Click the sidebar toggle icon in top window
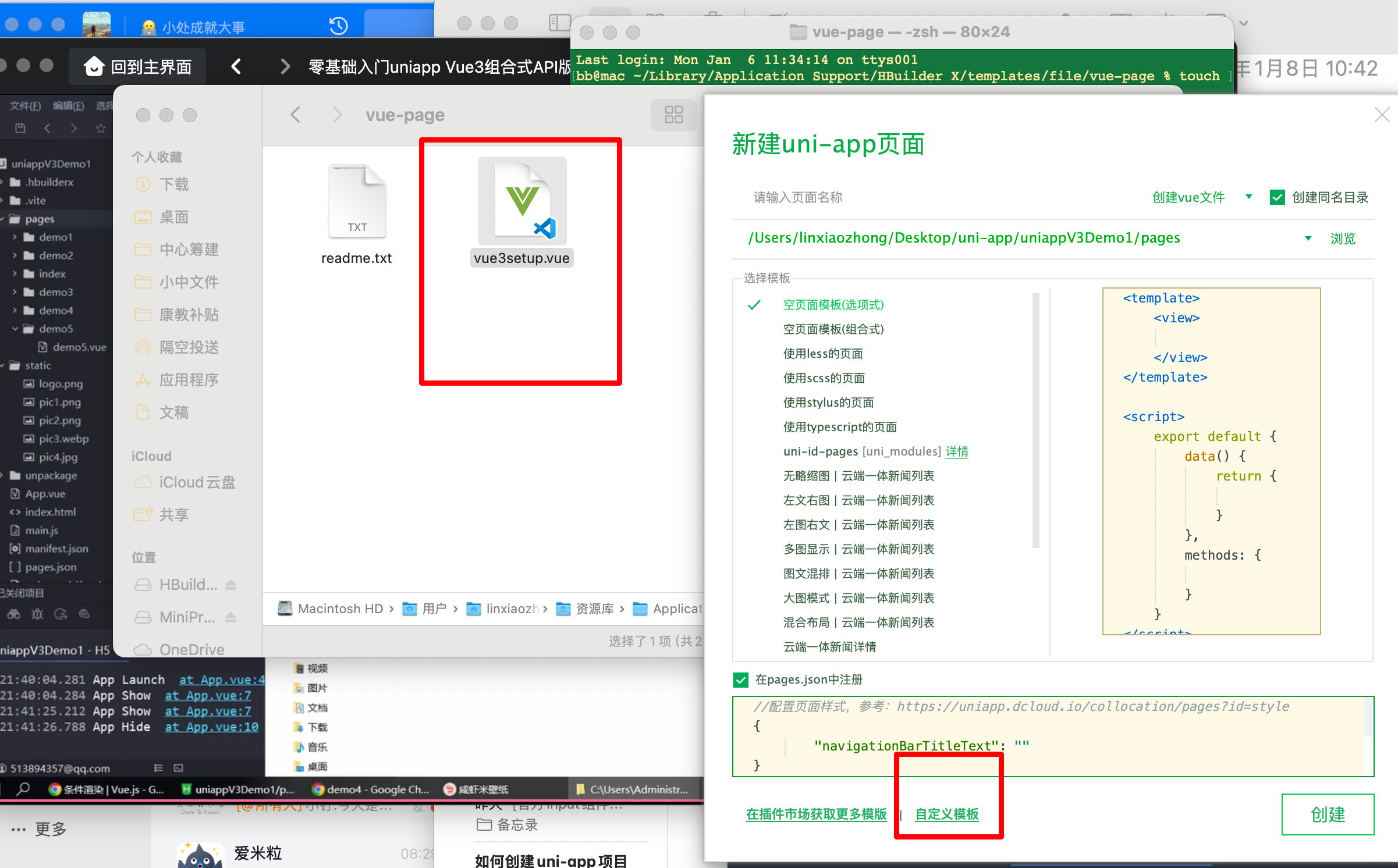This screenshot has width=1398, height=868. 559,23
